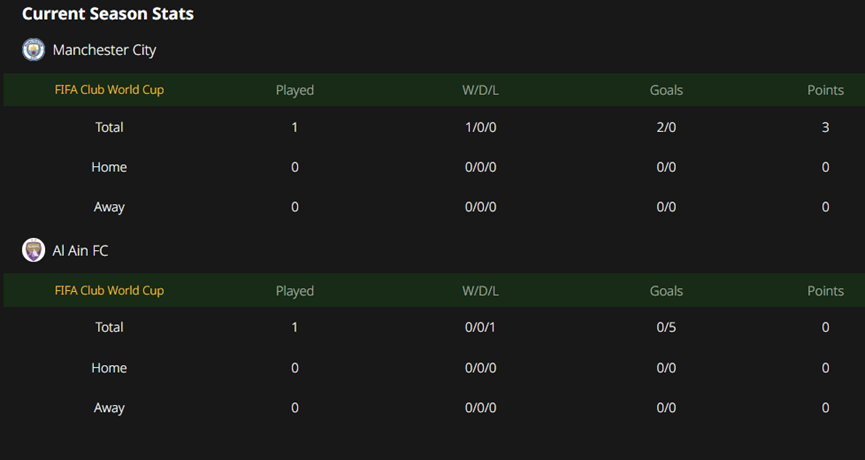Select Manchester City's Total row label
This screenshot has height=460, width=865.
click(109, 127)
